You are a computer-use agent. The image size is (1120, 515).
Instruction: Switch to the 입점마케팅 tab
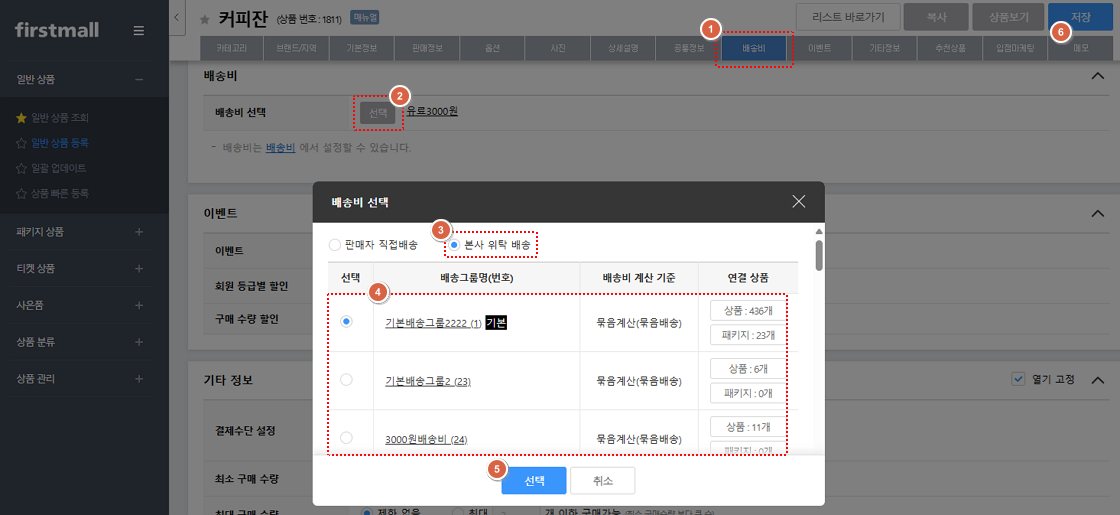[1015, 49]
